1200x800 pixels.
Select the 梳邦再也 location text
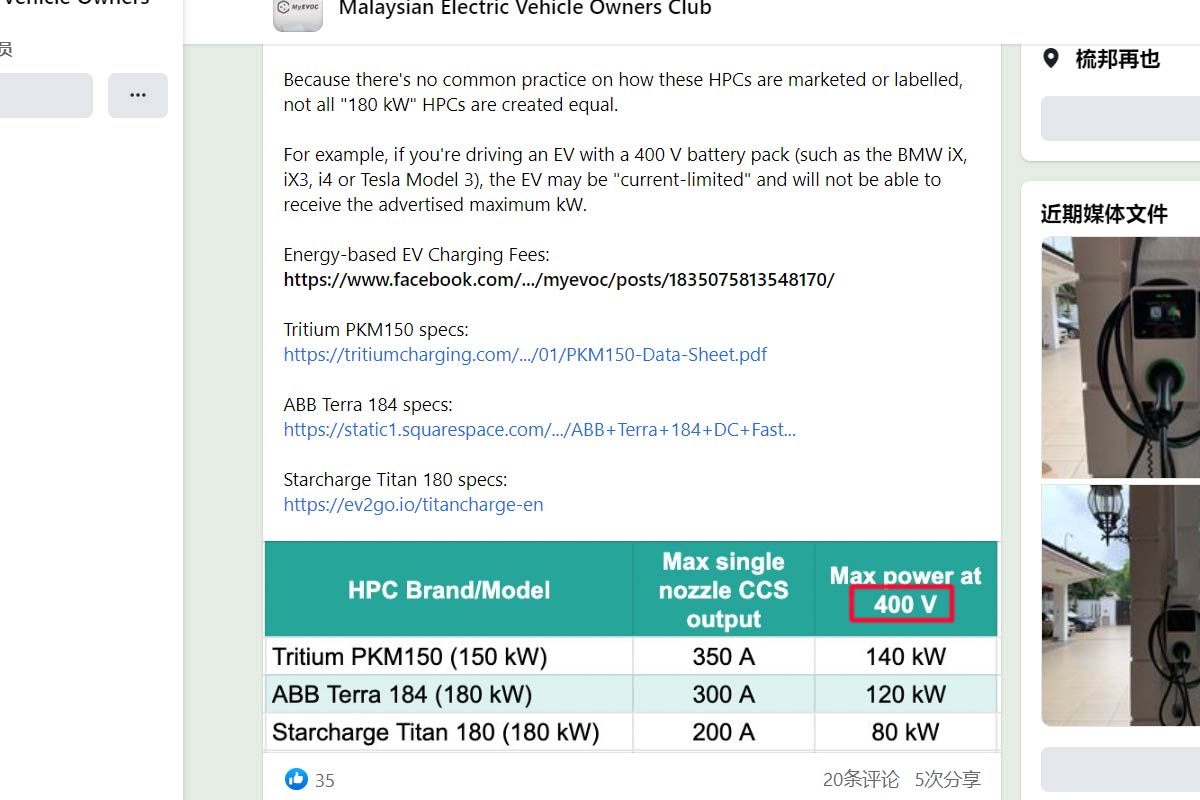point(1117,59)
